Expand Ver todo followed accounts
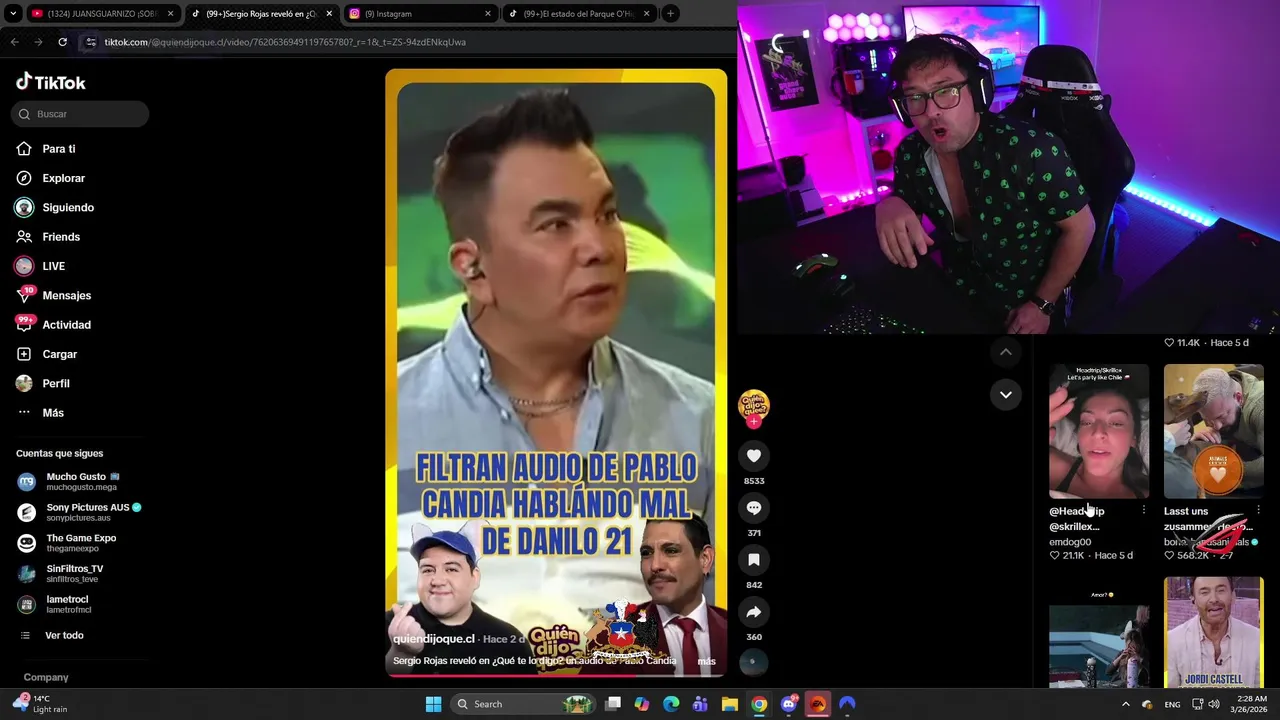The image size is (1280, 720). click(x=64, y=635)
